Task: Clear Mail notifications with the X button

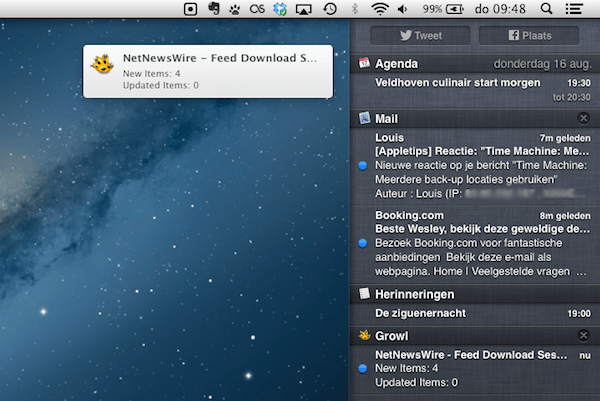Action: click(x=583, y=118)
